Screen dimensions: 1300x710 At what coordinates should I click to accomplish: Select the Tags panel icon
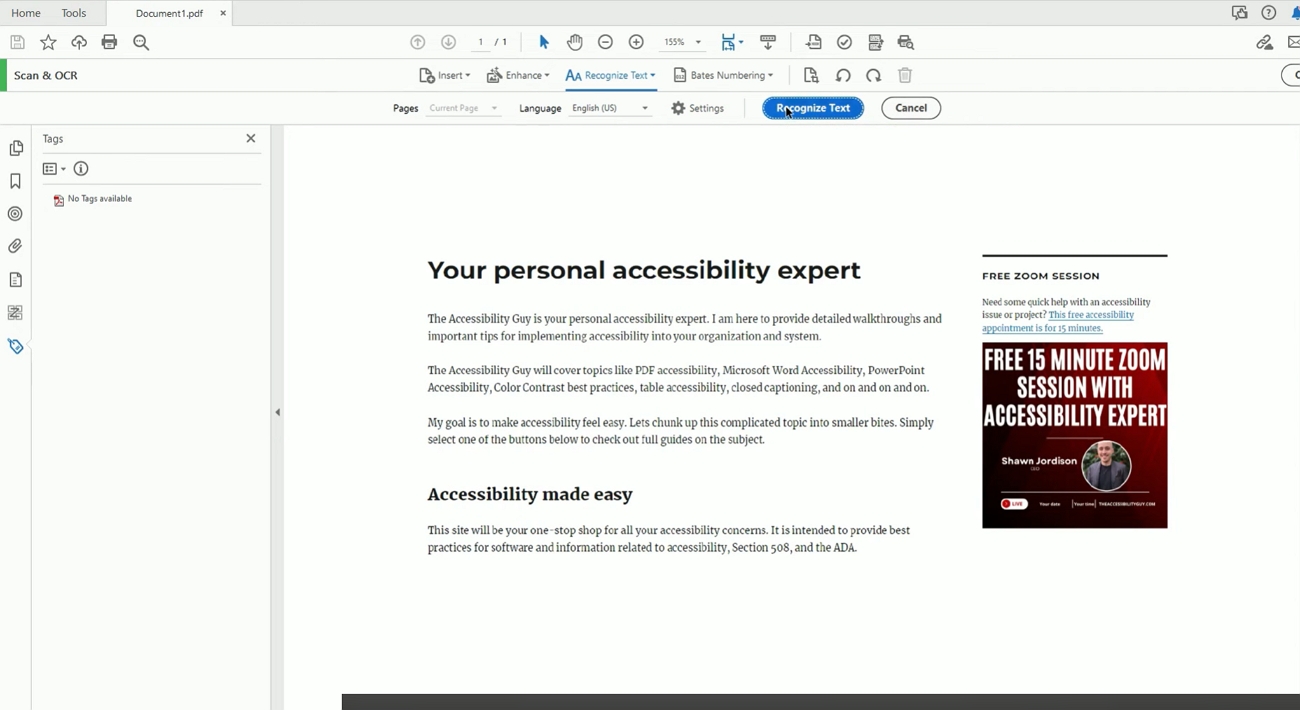tap(16, 346)
